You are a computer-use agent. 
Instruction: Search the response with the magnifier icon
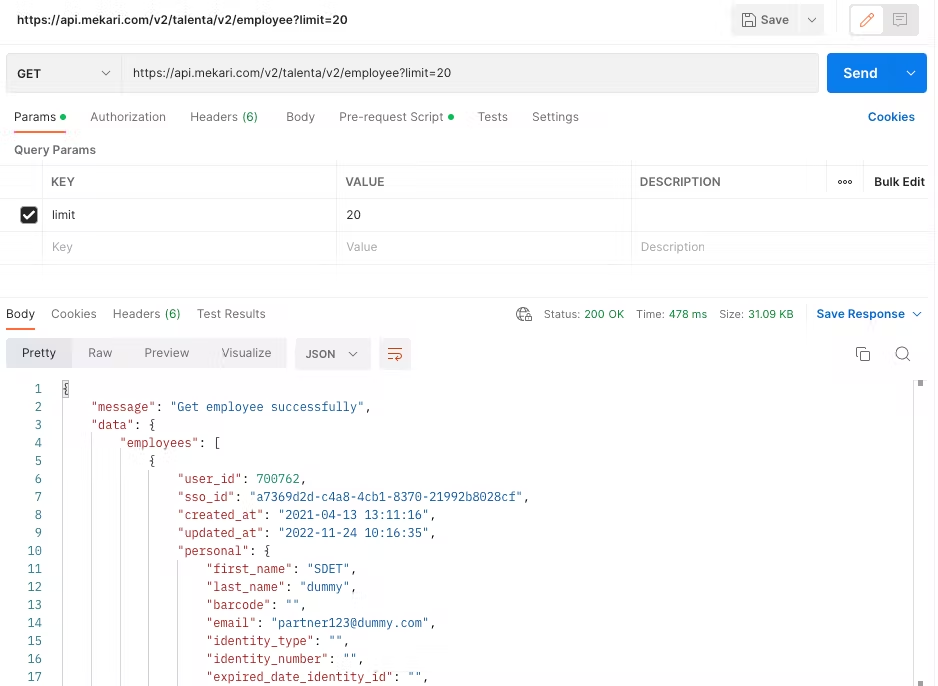click(903, 354)
